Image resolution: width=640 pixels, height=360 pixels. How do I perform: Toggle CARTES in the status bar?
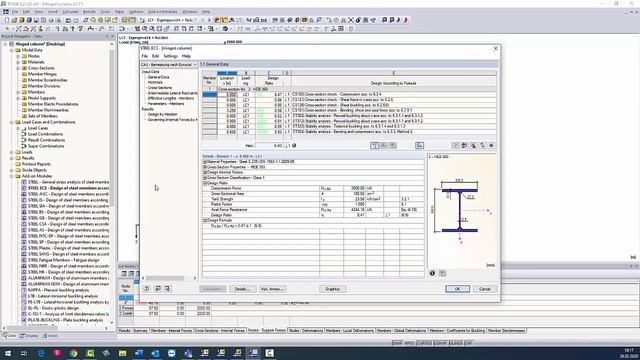424,343
